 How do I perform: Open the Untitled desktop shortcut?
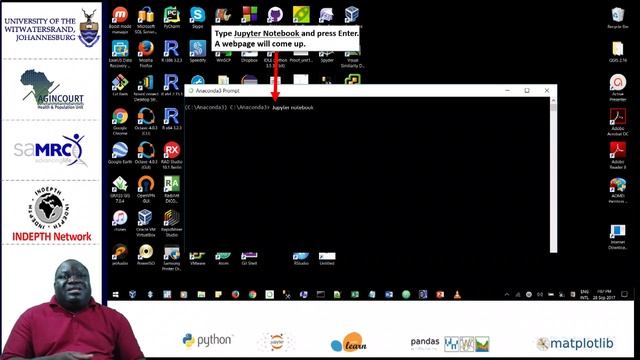tap(327, 258)
